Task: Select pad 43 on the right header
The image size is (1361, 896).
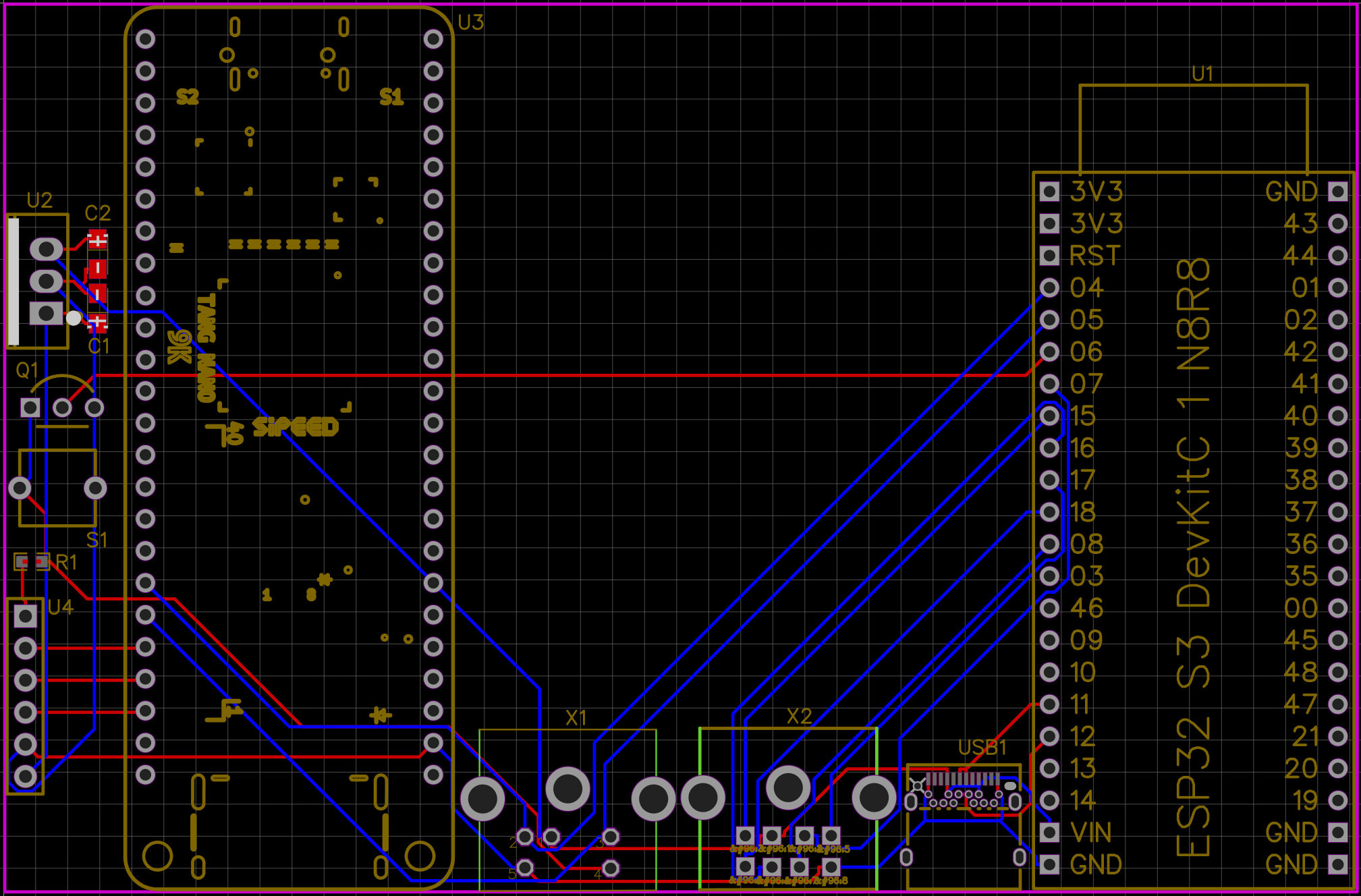Action: click(x=1337, y=223)
